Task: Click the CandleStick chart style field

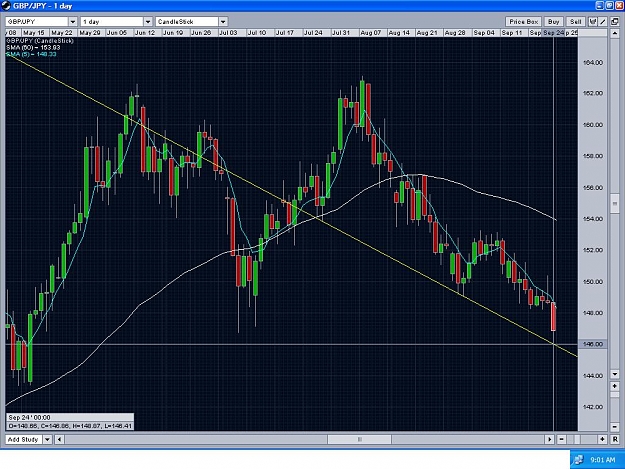Action: (187, 22)
